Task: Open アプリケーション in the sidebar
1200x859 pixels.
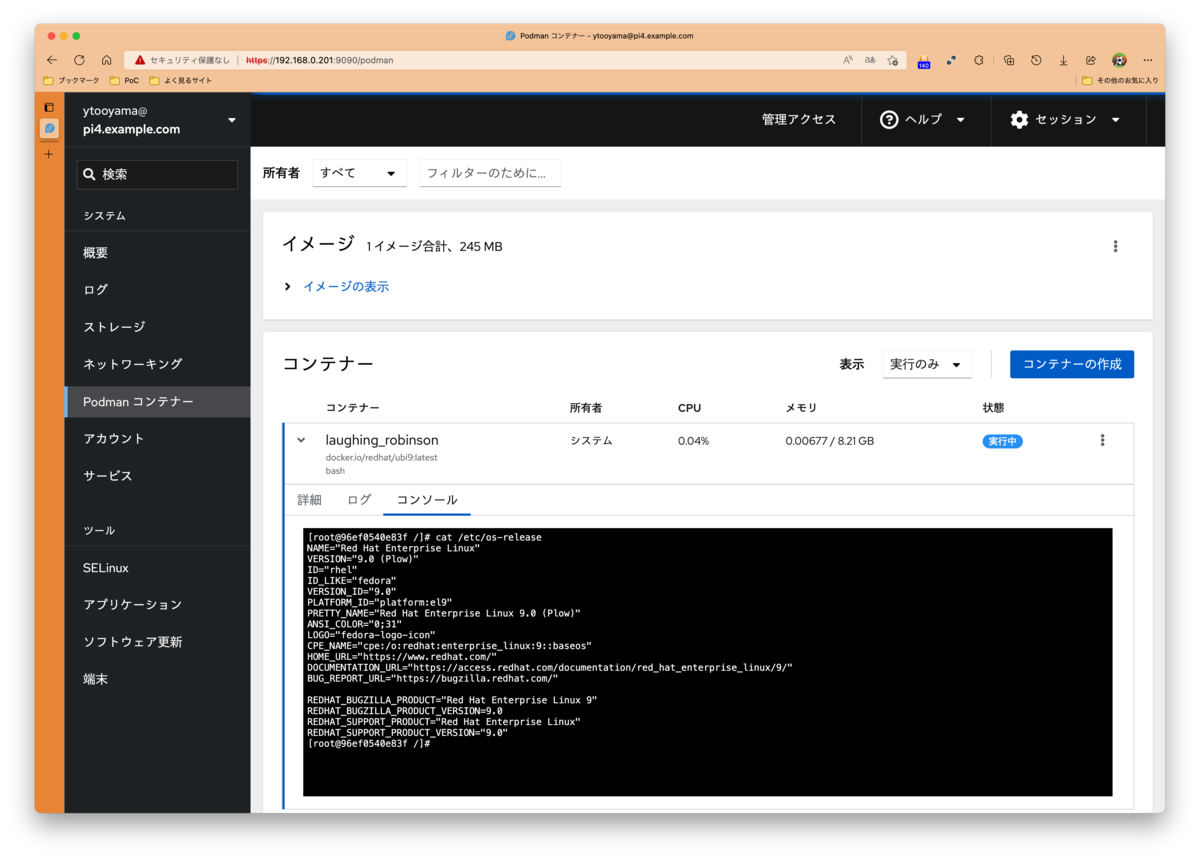Action: 158,605
